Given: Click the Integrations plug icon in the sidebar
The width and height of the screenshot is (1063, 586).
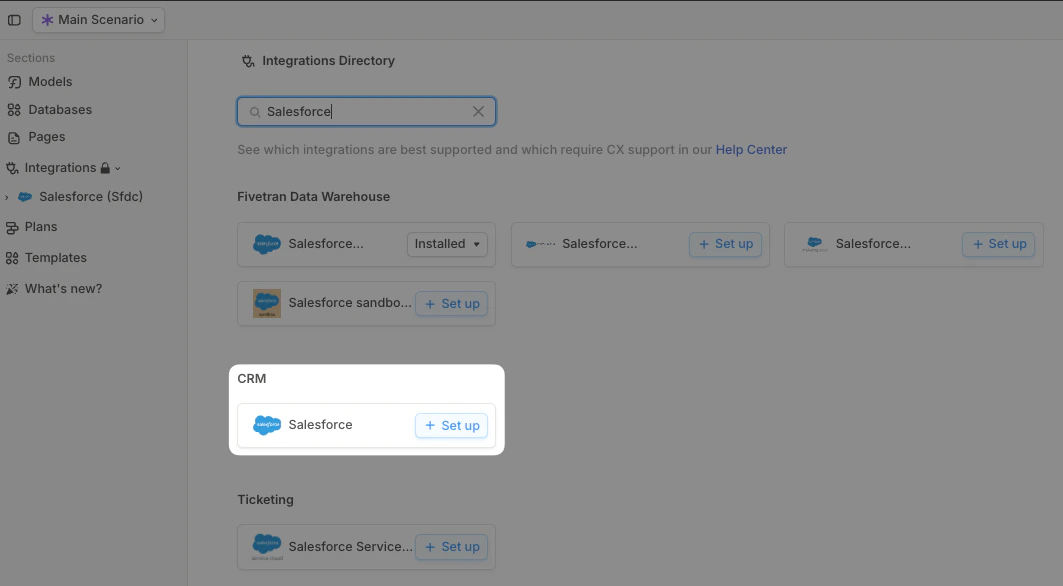Looking at the screenshot, I should 14,167.
